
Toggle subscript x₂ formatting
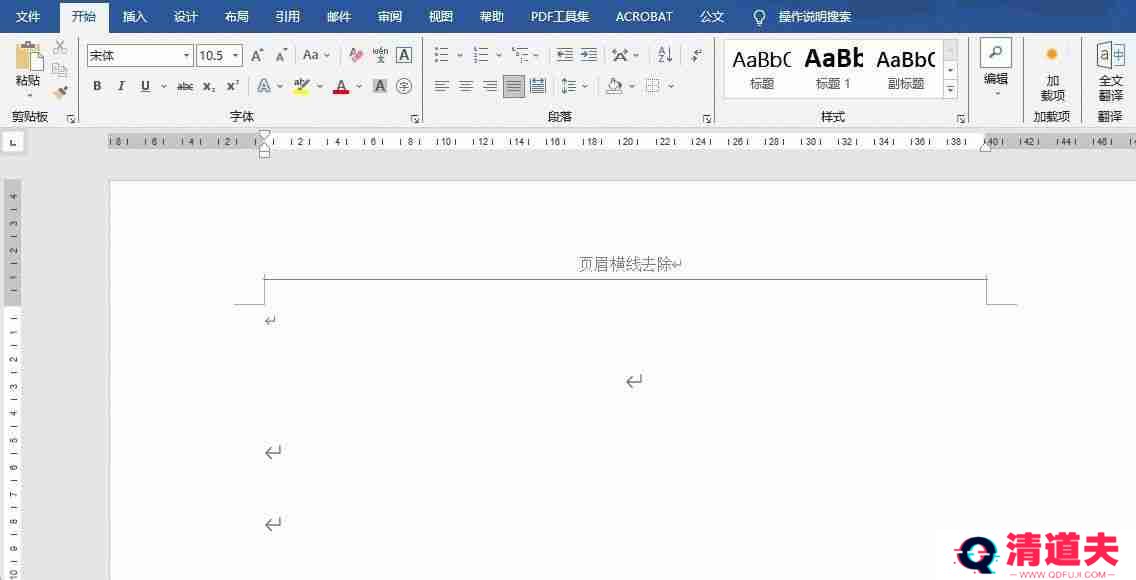tap(209, 86)
